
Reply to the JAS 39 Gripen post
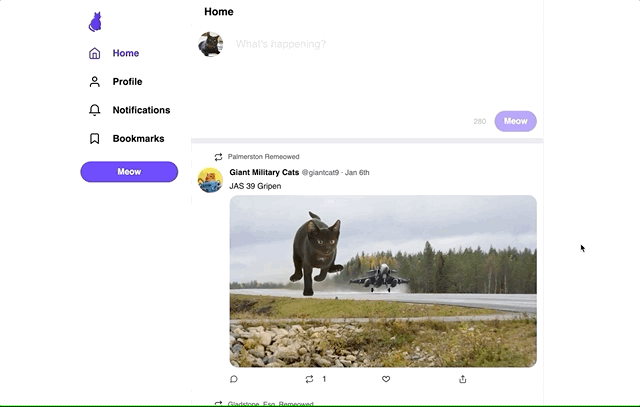234,379
